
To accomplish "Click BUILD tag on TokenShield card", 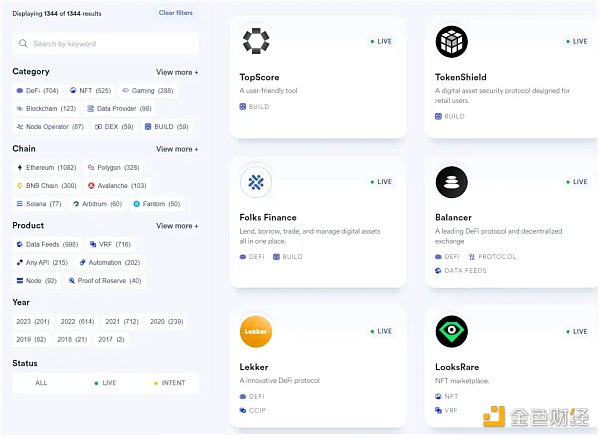I will point(450,116).
